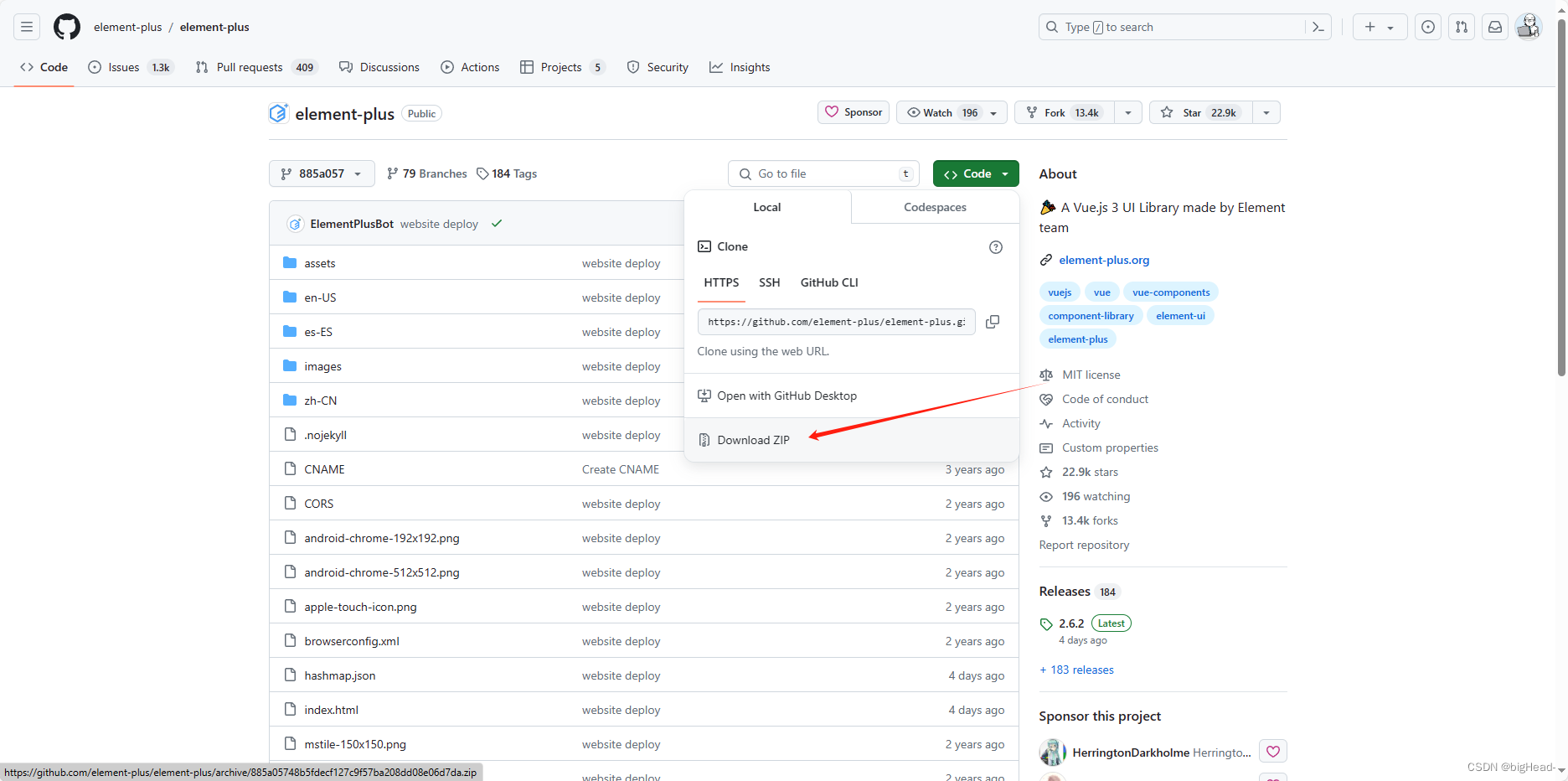The image size is (1568, 781).
Task: Click the Sponsor button
Action: 854,112
